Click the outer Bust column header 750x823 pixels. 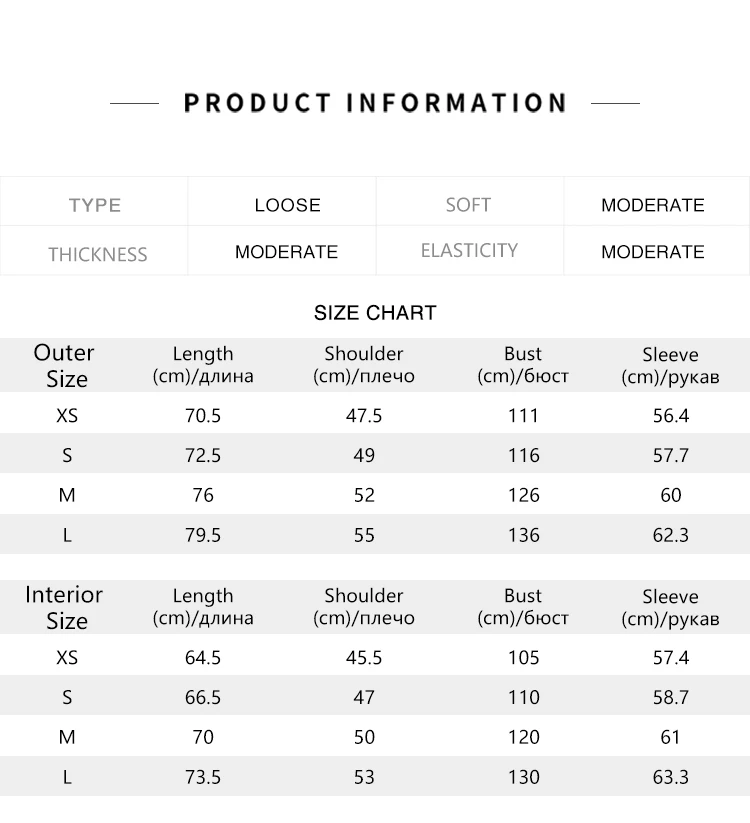[523, 365]
